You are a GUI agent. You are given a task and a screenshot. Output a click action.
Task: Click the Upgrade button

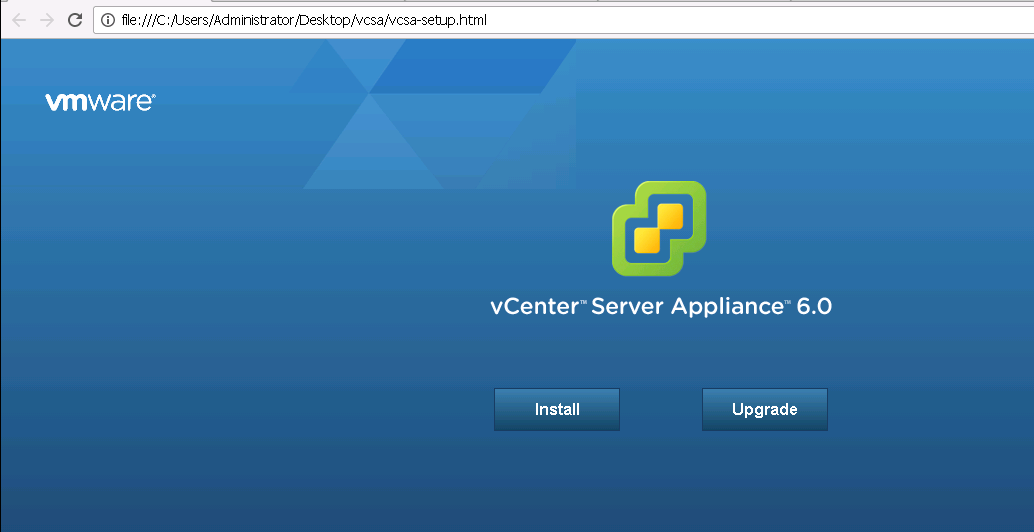pyautogui.click(x=764, y=409)
